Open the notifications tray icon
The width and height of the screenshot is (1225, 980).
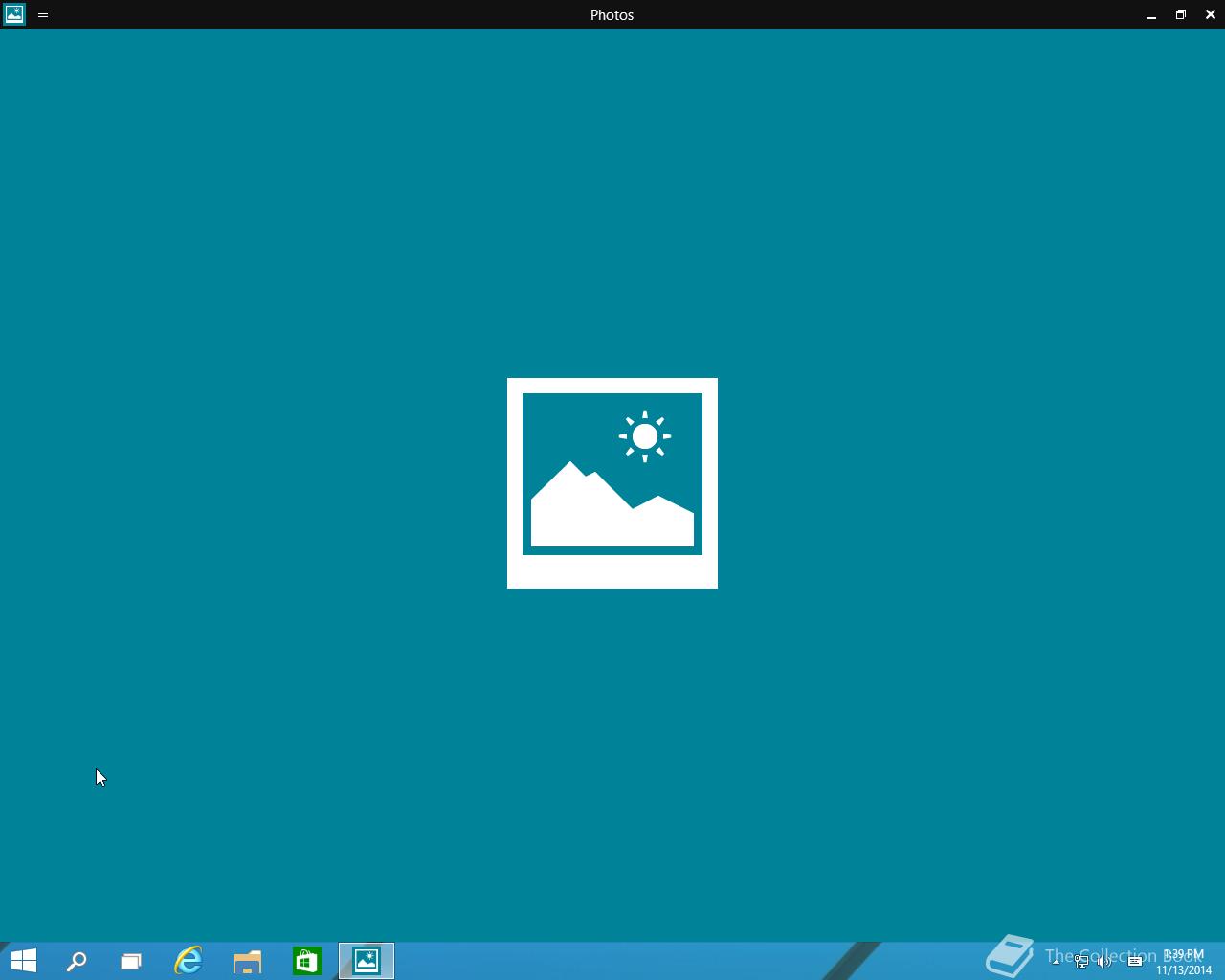1135,961
